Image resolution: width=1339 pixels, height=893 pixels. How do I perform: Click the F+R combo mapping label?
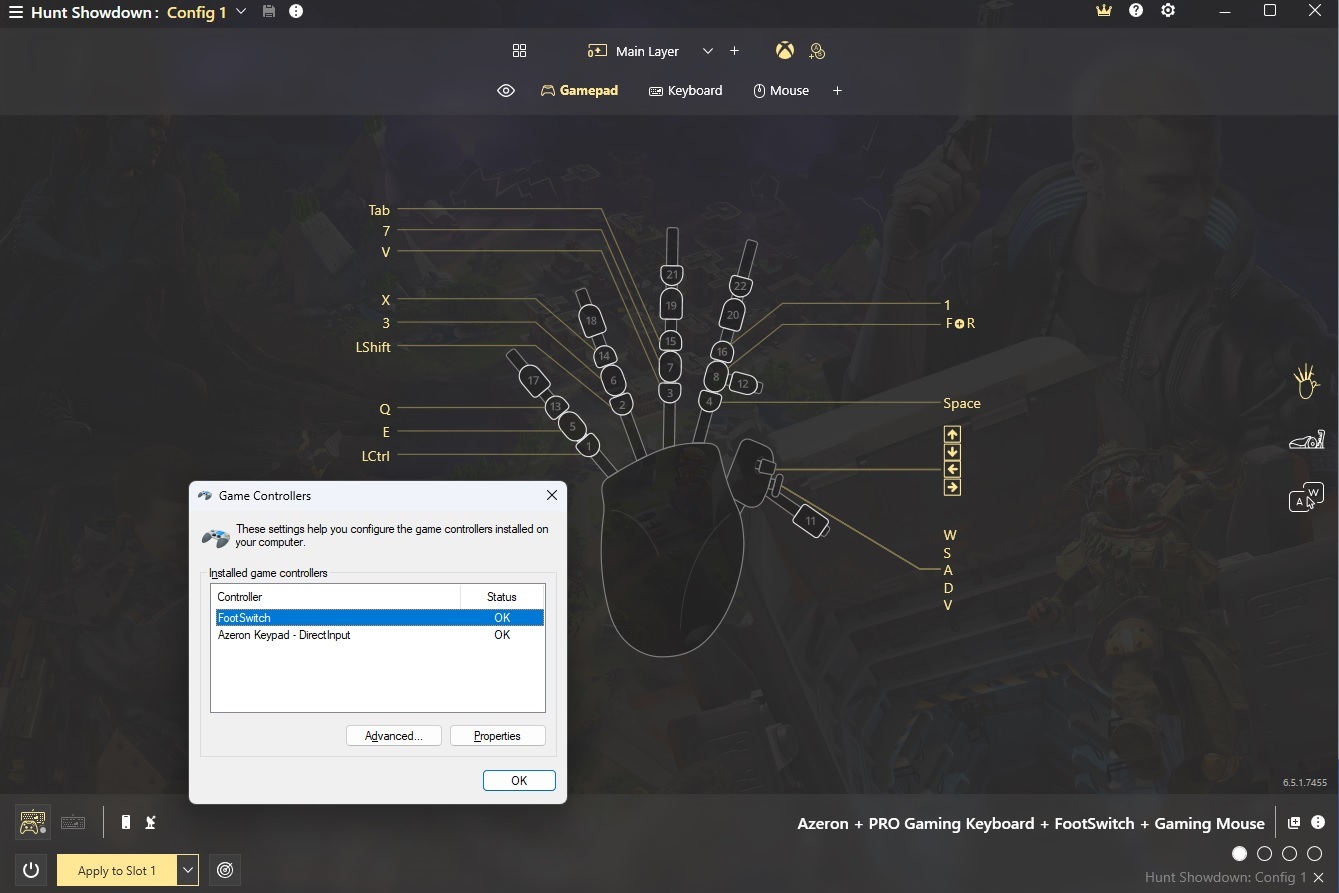960,323
